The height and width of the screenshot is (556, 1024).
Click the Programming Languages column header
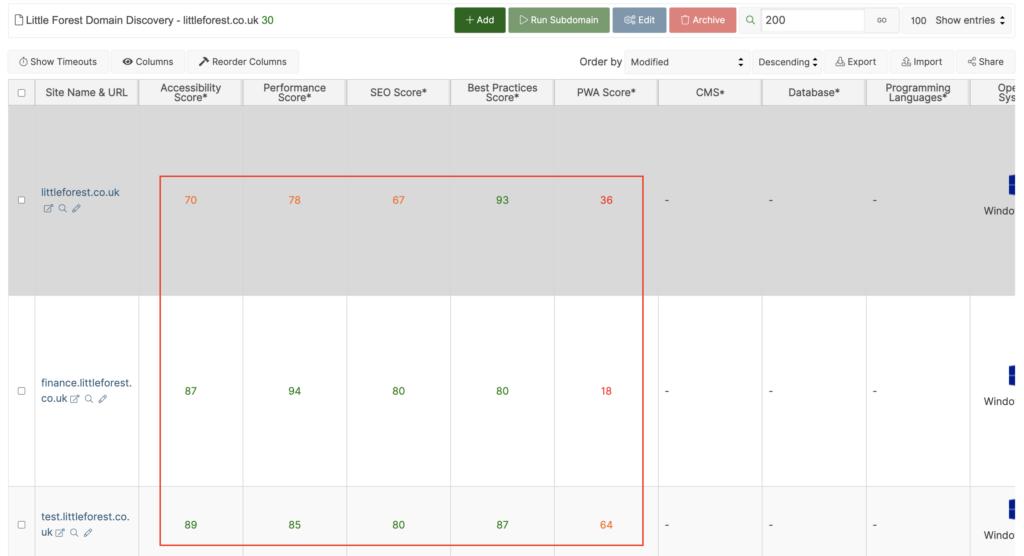[x=918, y=92]
